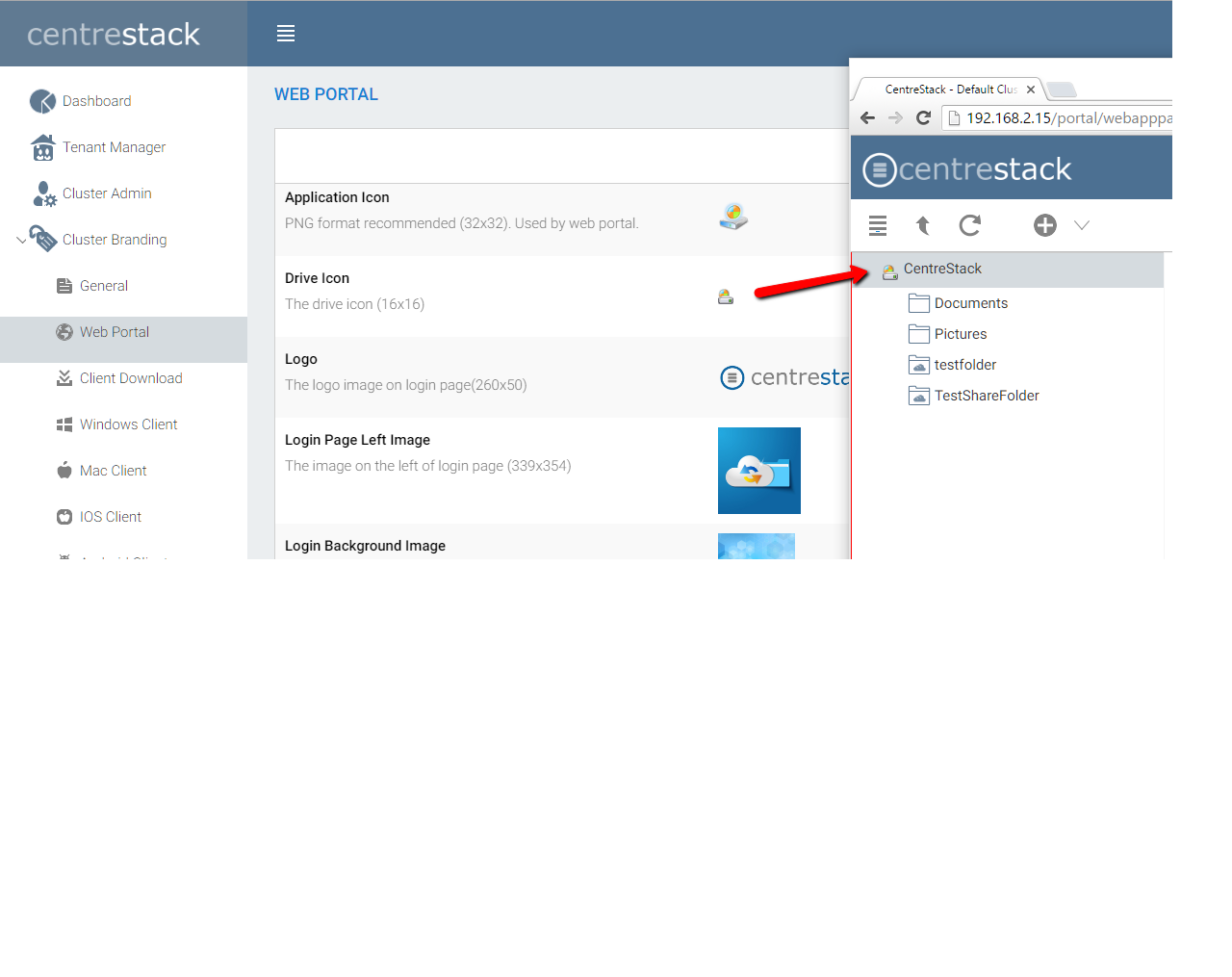Select the CentreStack - Default Cluster browser tab
Image resolution: width=1232 pixels, height=977 pixels.
pos(951,90)
